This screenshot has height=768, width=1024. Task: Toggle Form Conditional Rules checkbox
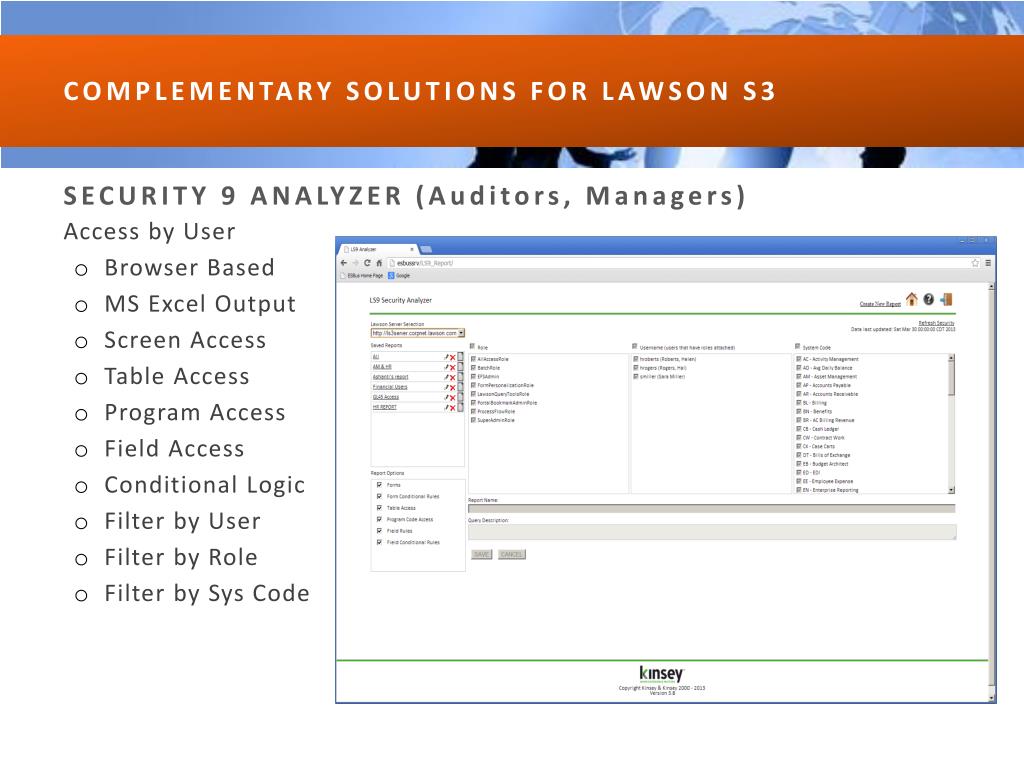(x=379, y=496)
